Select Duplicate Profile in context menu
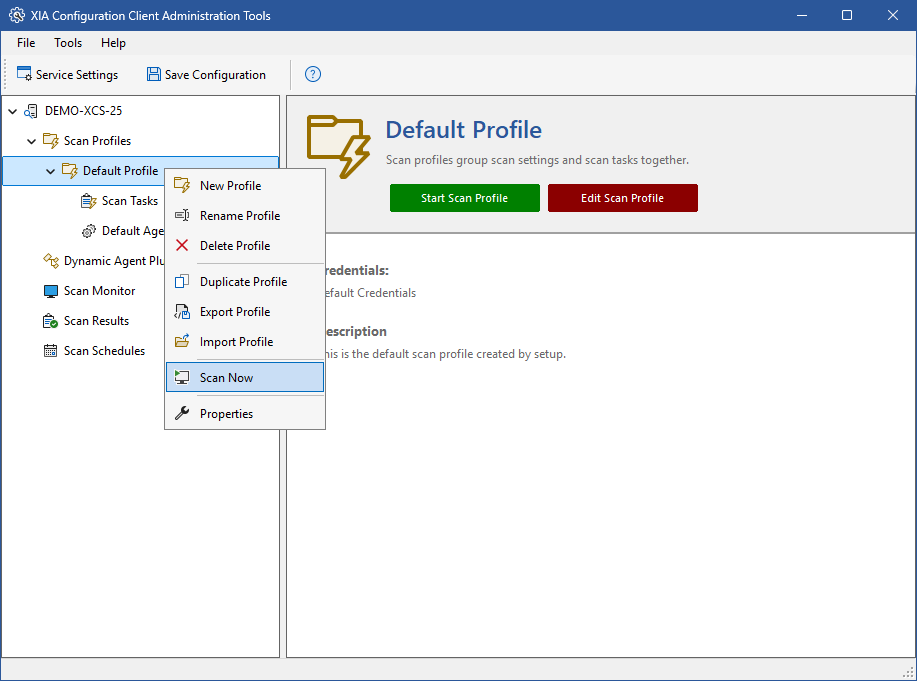The height and width of the screenshot is (681, 917). coord(243,282)
